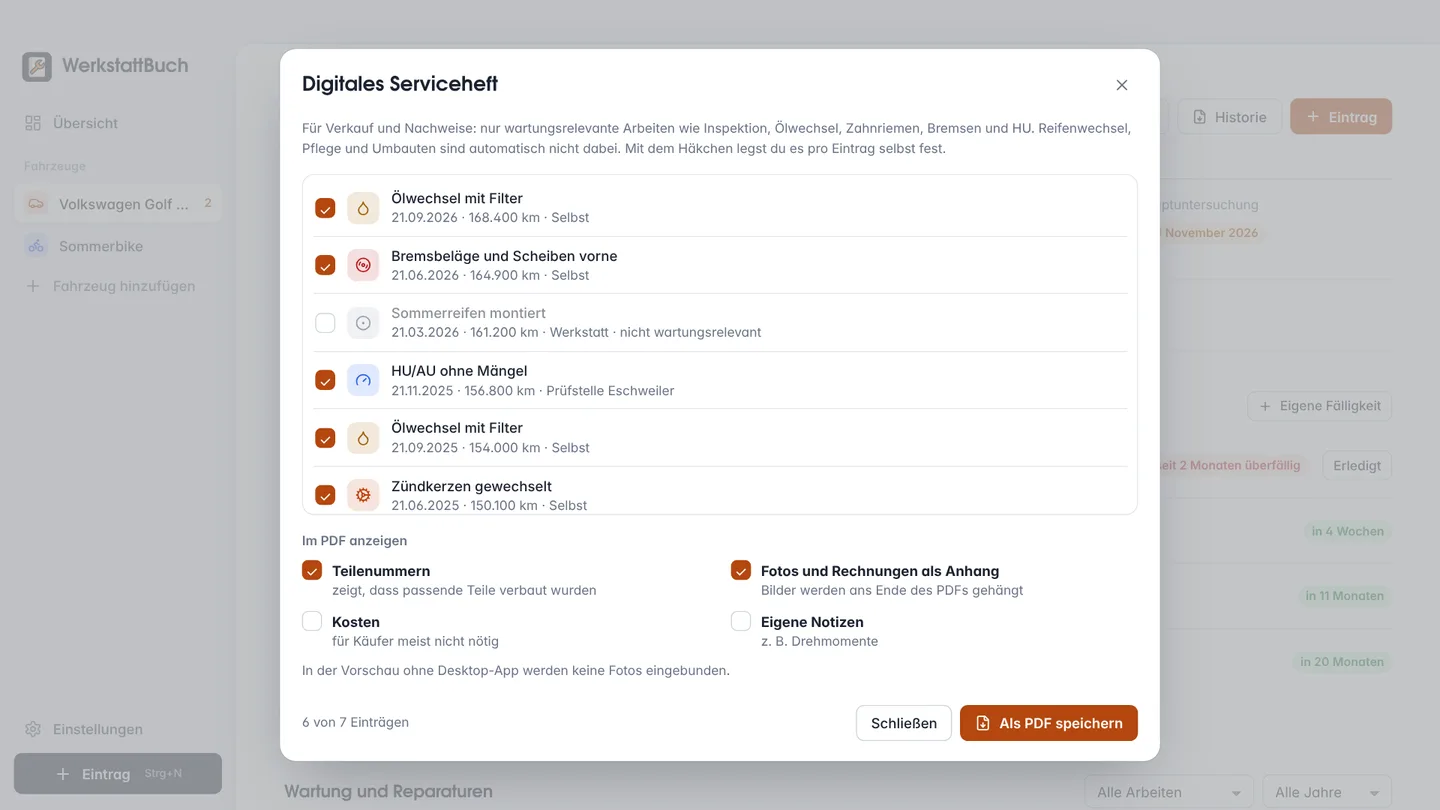Disable Fotos und Rechnungen als Anhang option
1440x810 pixels.
tap(741, 570)
